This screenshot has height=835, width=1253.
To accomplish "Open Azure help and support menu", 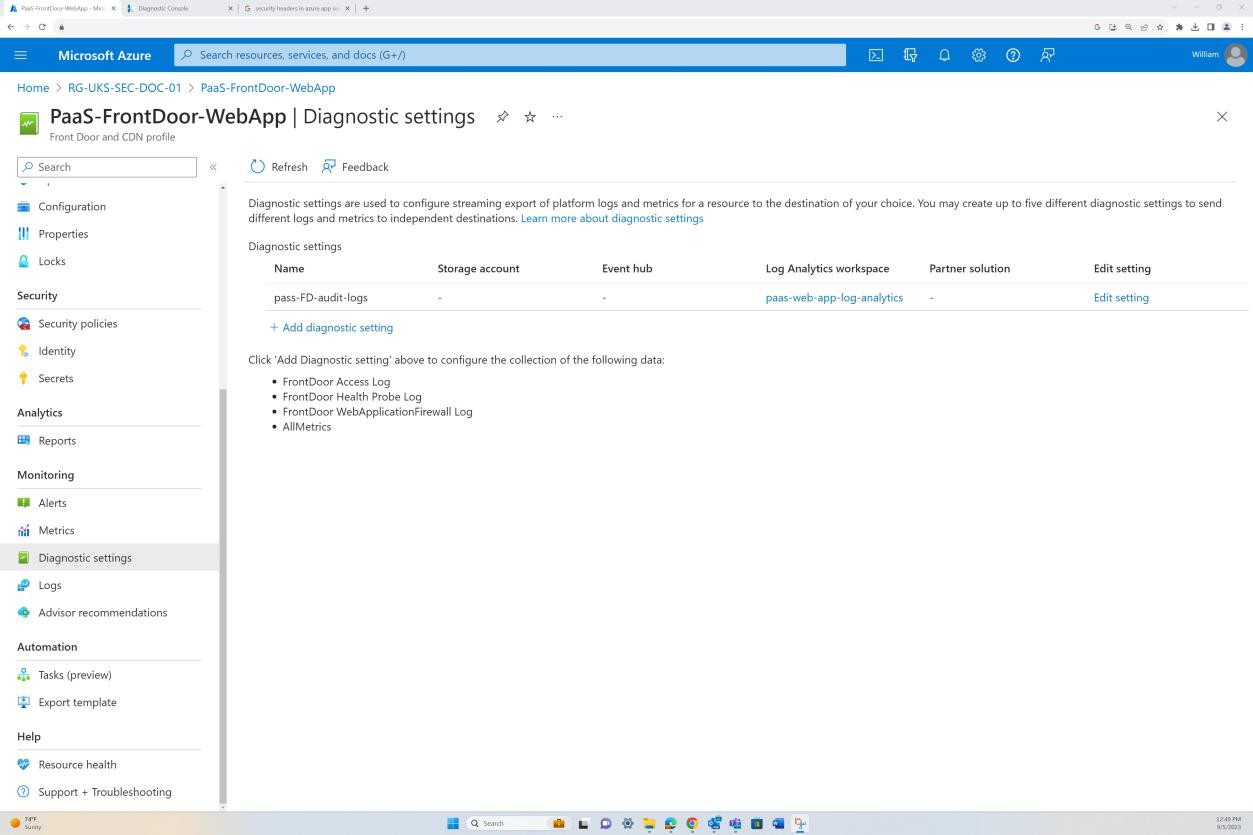I will click(x=1012, y=55).
